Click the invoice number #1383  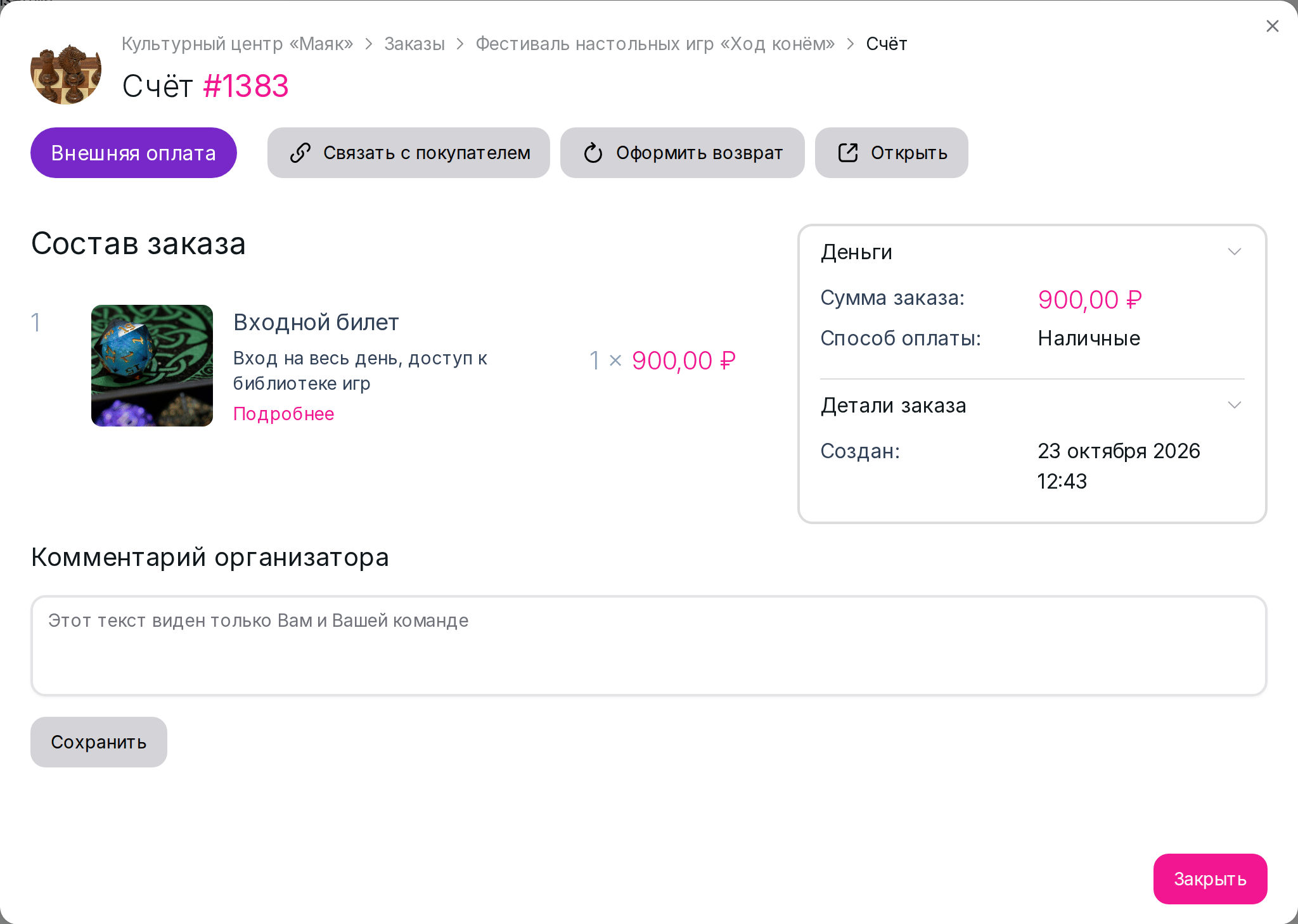coord(246,86)
